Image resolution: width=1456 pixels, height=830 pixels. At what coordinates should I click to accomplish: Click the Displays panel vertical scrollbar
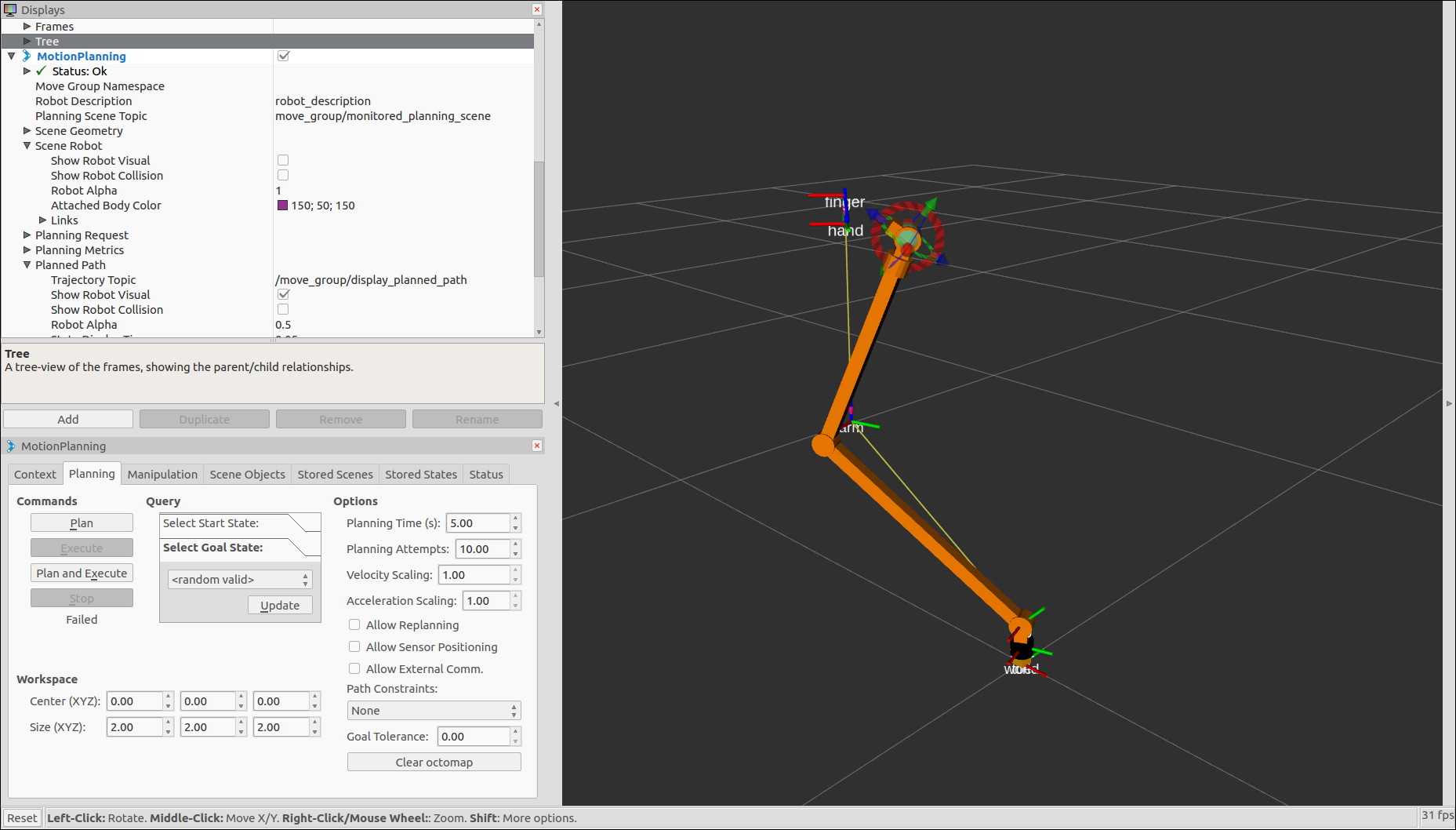click(x=539, y=218)
